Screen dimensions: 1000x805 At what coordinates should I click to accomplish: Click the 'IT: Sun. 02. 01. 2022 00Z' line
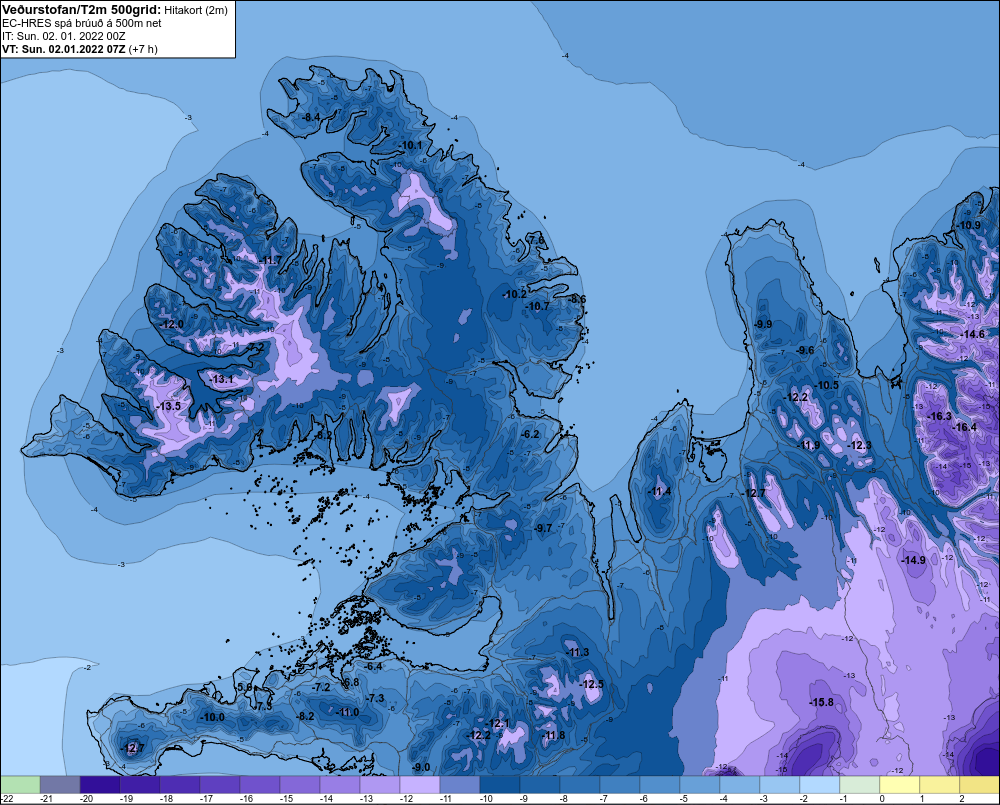pyautogui.click(x=63, y=36)
